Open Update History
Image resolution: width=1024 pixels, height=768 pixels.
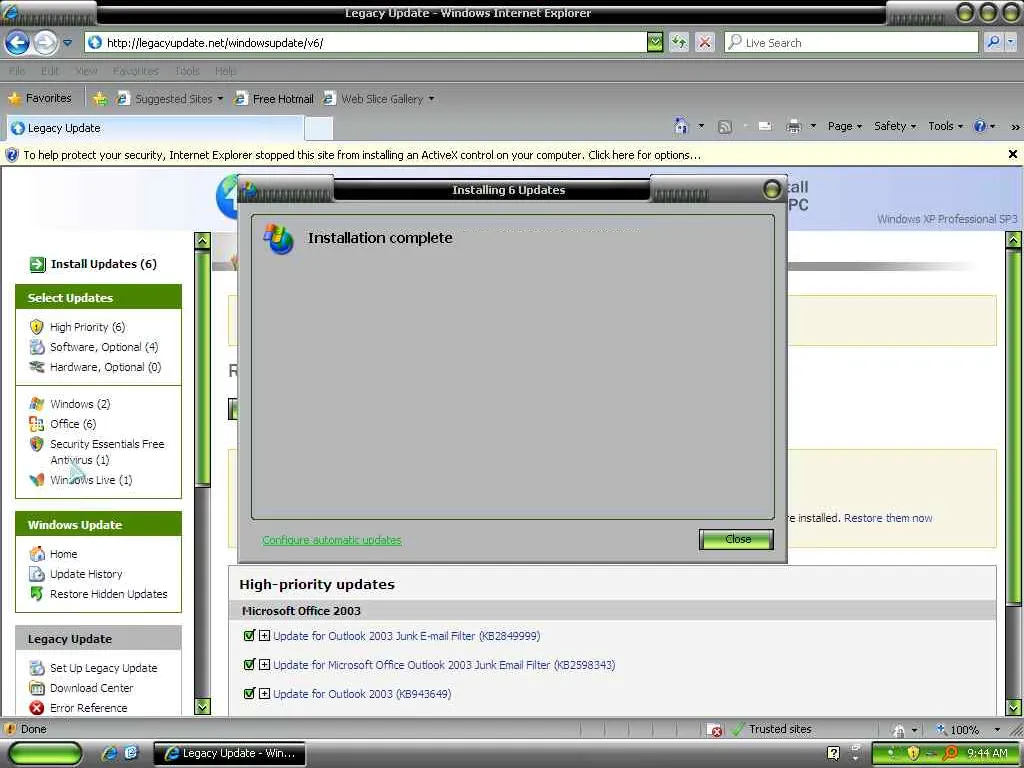[x=86, y=575]
